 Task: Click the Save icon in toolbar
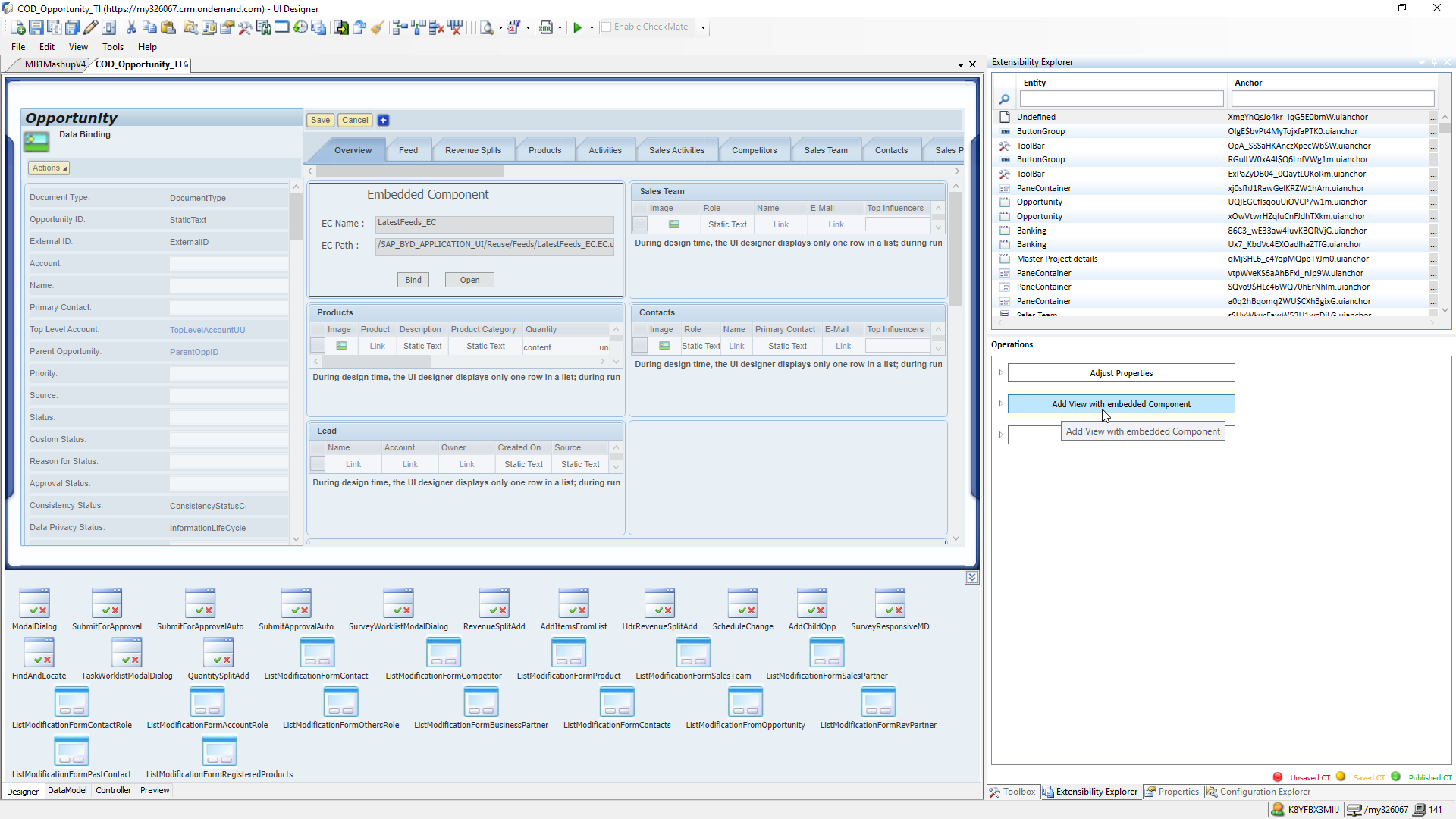point(36,27)
